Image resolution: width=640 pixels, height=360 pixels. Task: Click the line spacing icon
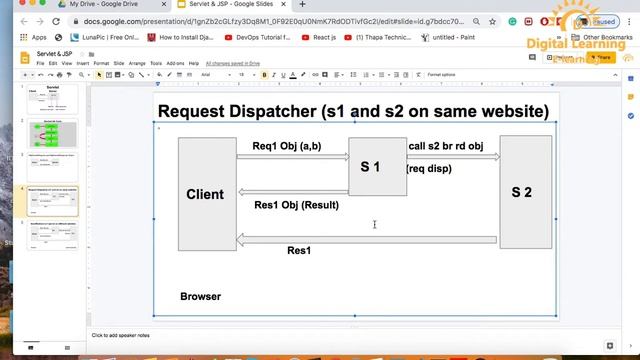coord(353,75)
